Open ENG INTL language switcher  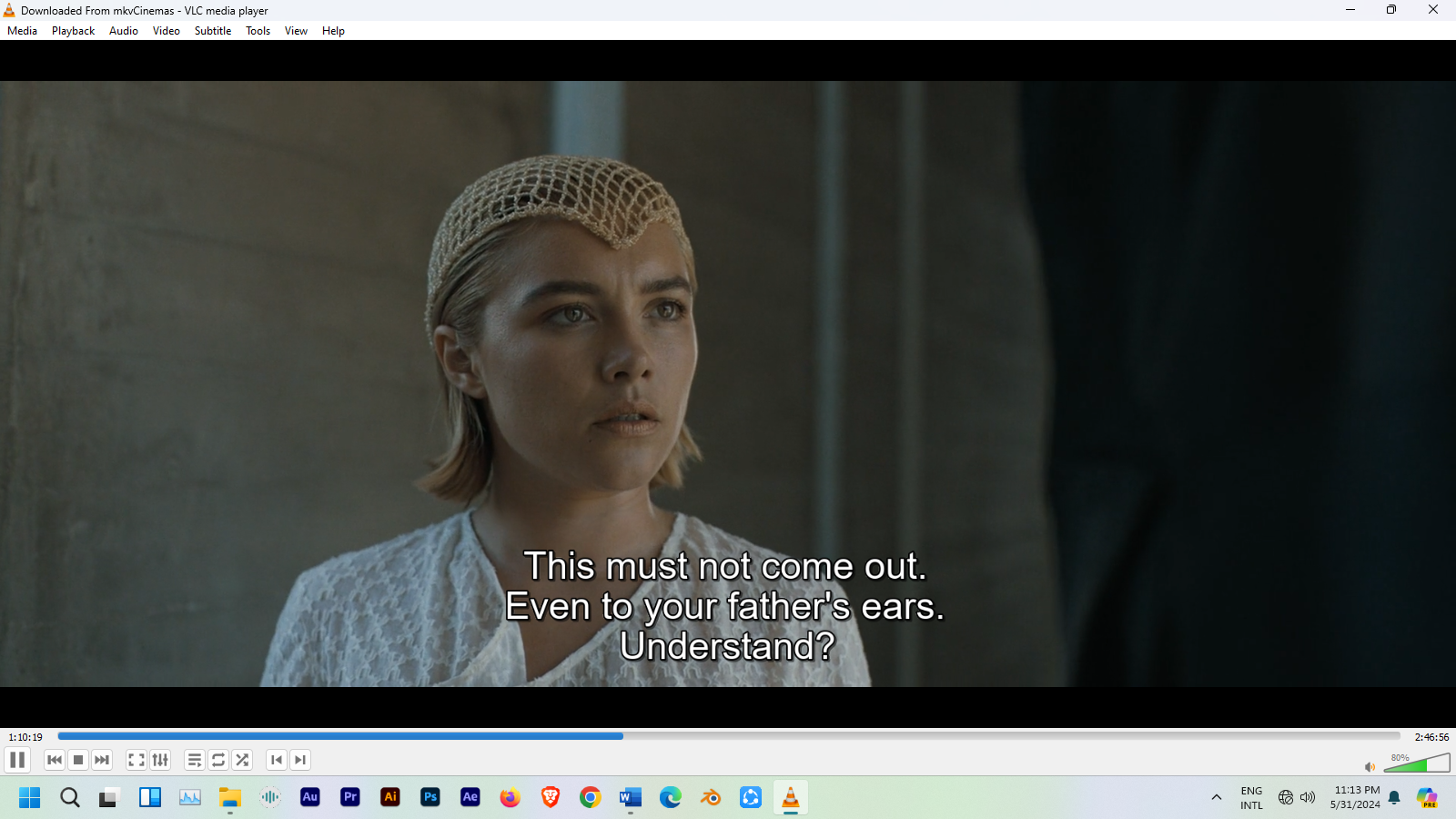[x=1251, y=797]
